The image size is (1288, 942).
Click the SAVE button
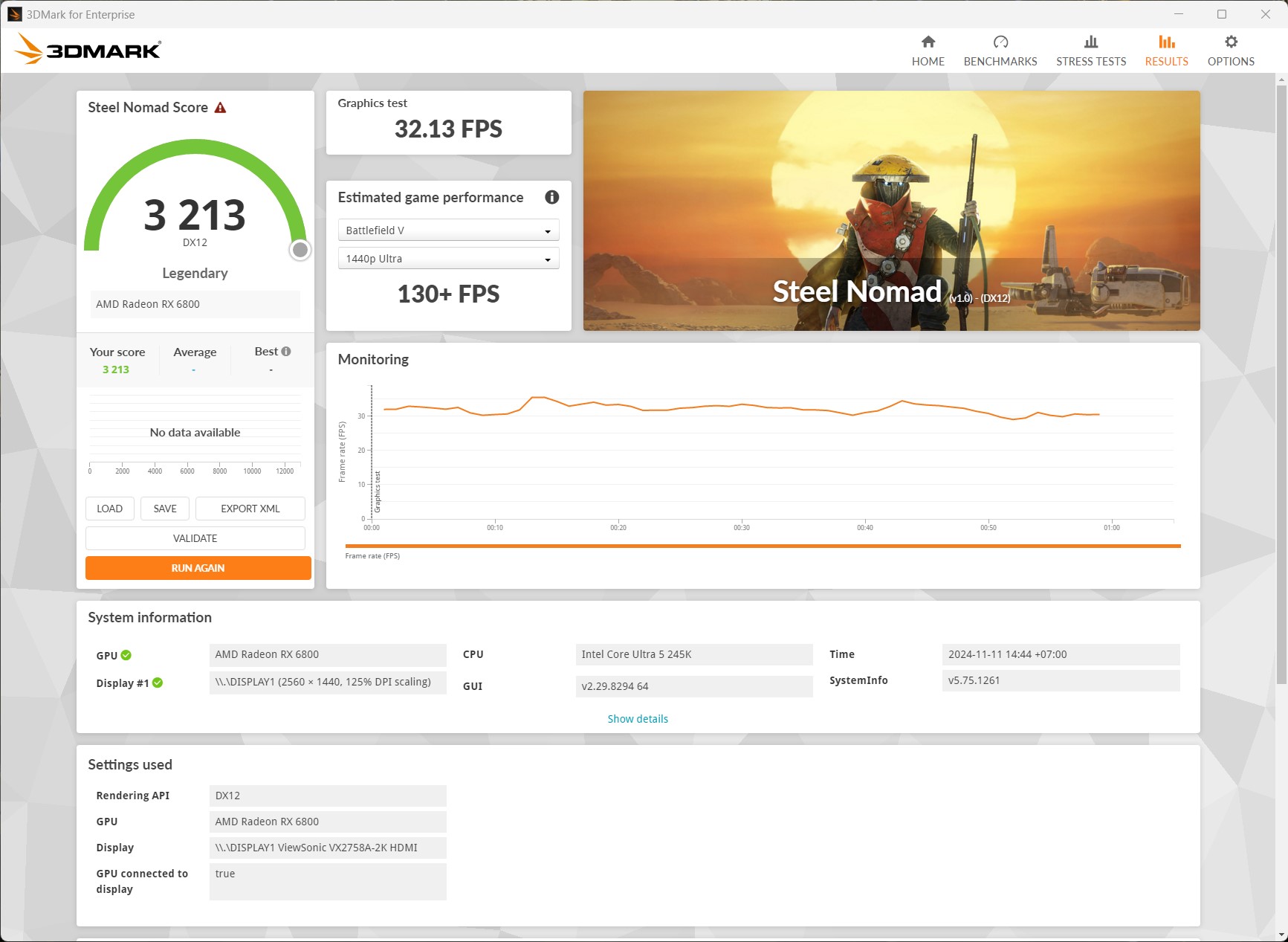[x=165, y=509]
